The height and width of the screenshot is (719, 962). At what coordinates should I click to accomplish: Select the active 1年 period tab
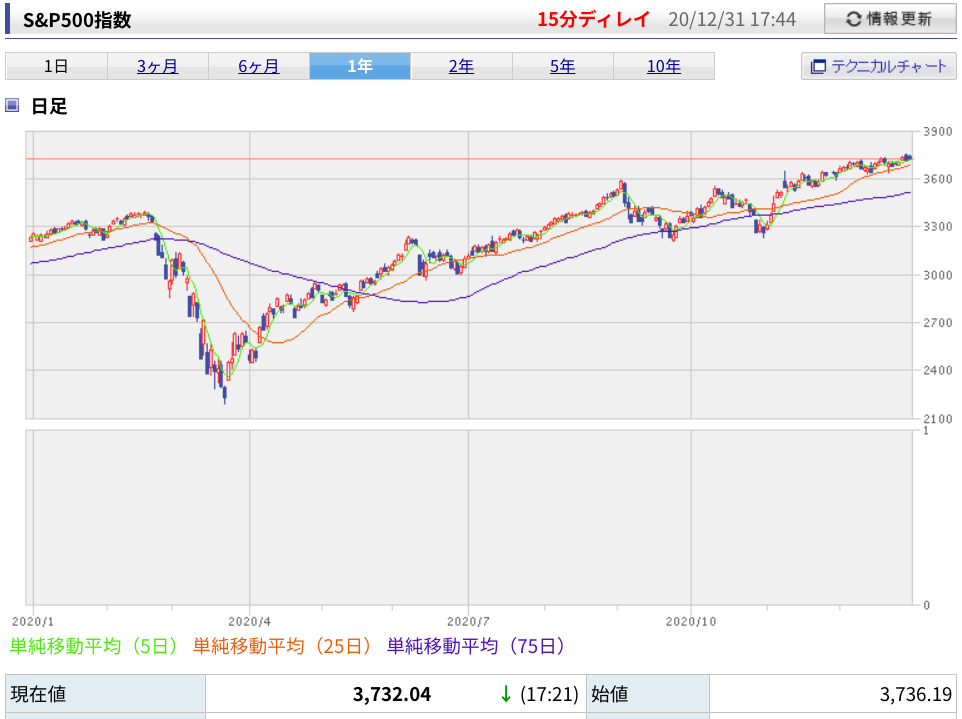coord(360,66)
